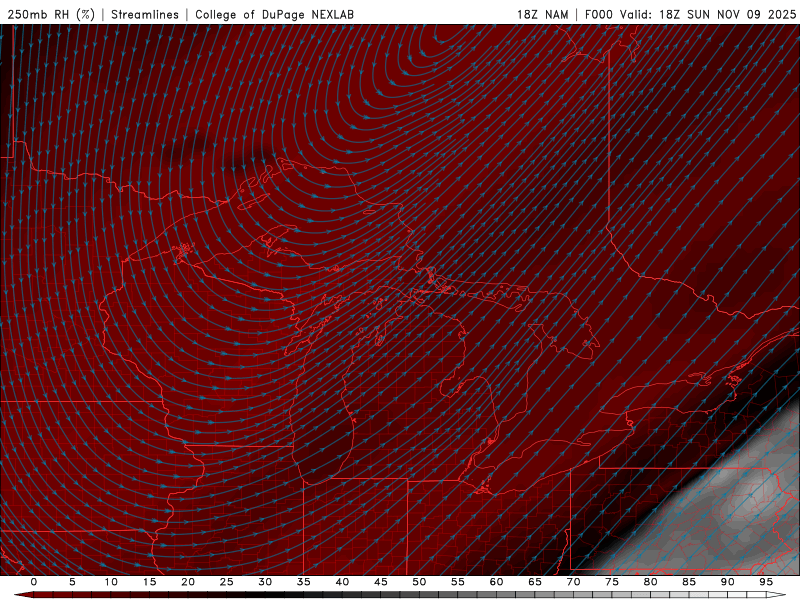Click the 25 value on the color scale
This screenshot has height=600, width=800.
point(227,582)
